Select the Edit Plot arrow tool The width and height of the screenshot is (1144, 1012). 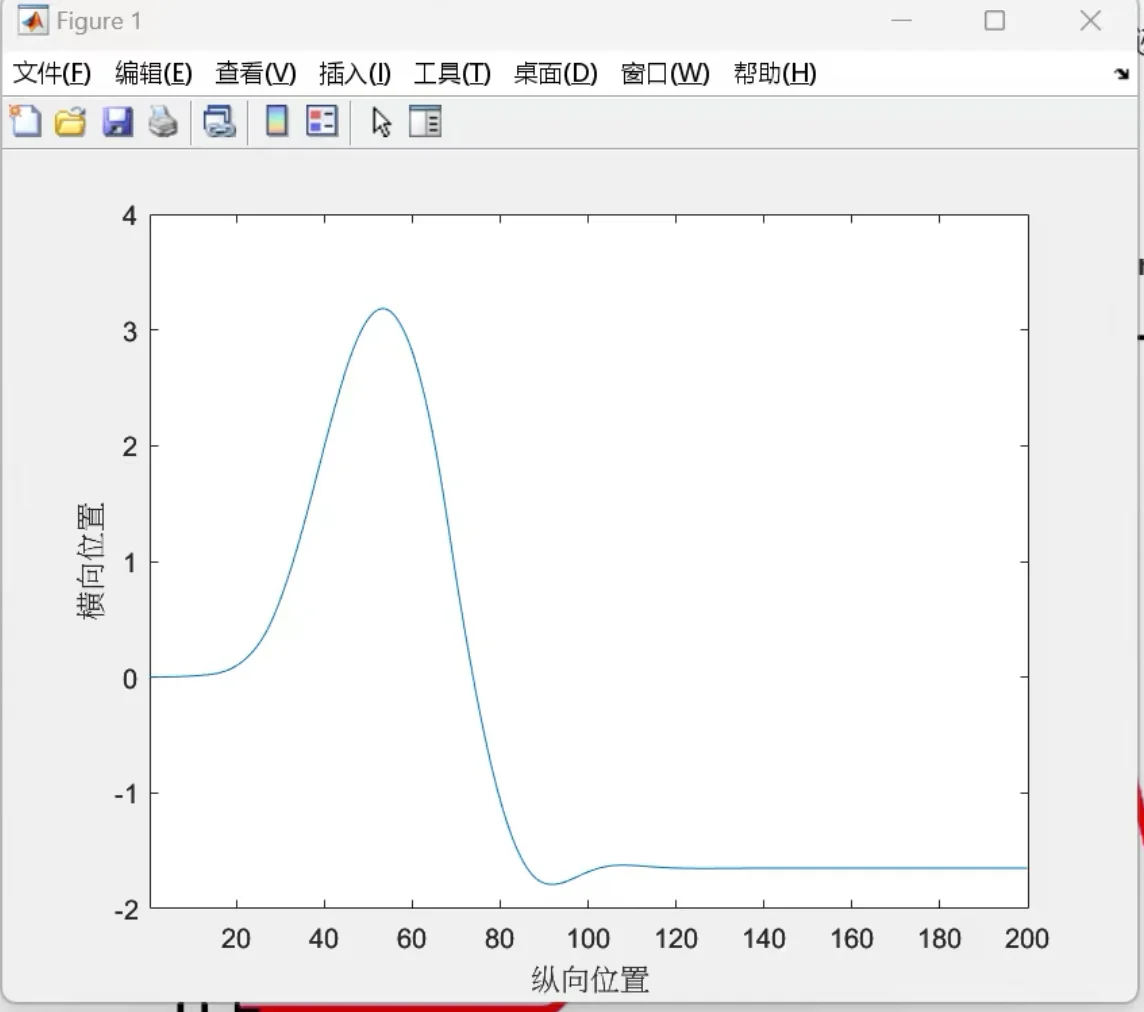(381, 122)
